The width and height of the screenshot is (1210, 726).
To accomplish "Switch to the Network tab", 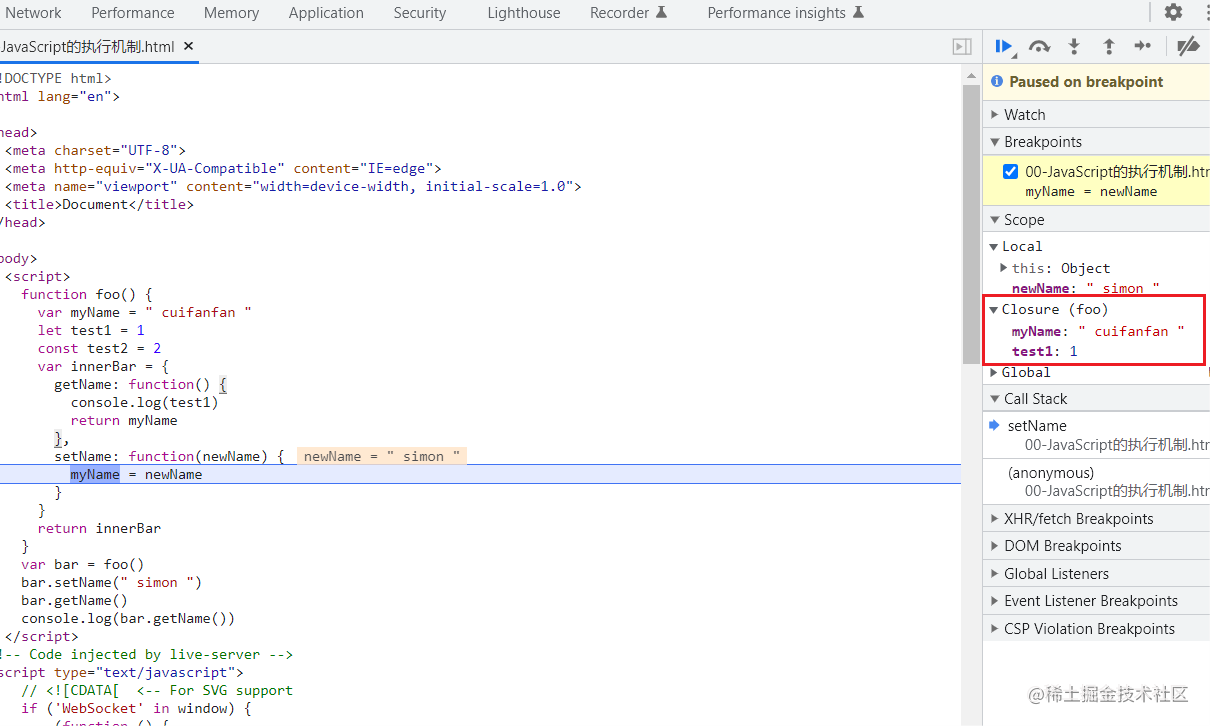I will tap(33, 13).
